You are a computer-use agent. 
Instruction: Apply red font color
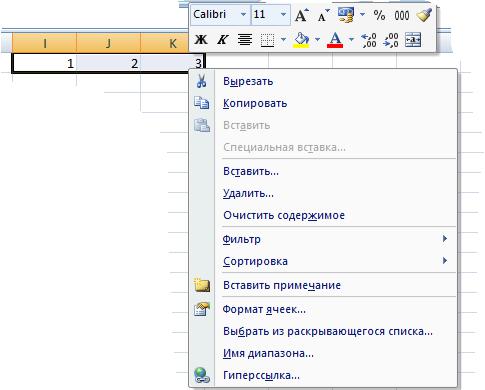[x=335, y=40]
